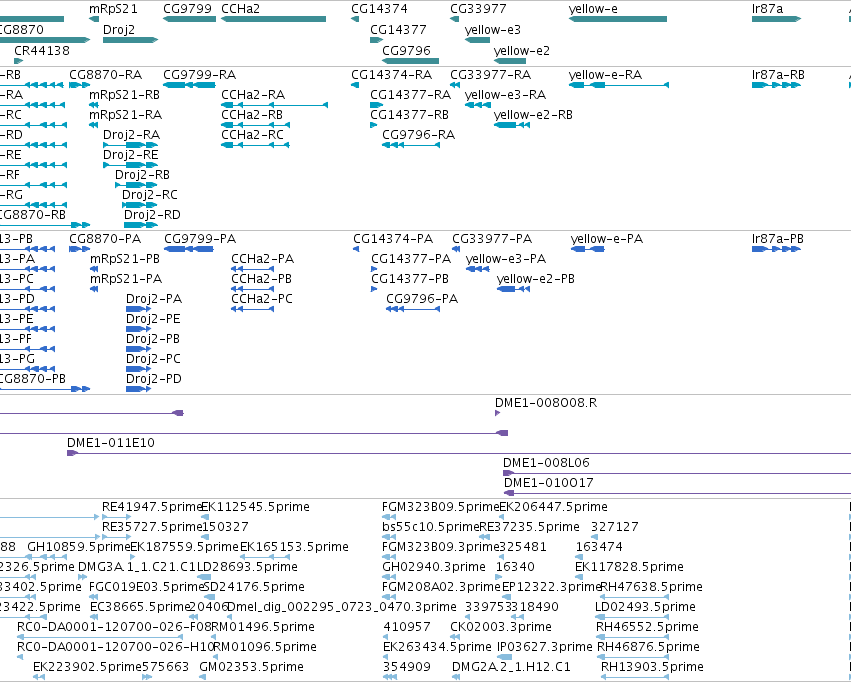Select the RH47638.5prime EST label
This screenshot has height=682, width=851.
pos(651,587)
